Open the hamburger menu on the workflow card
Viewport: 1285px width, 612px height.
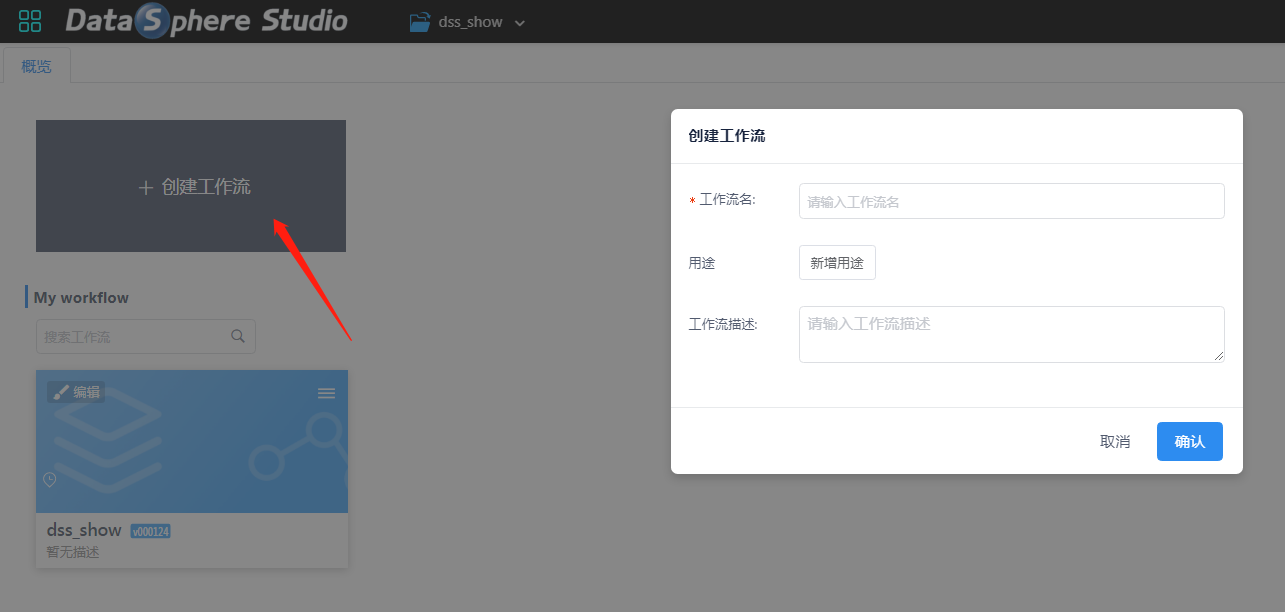326,392
